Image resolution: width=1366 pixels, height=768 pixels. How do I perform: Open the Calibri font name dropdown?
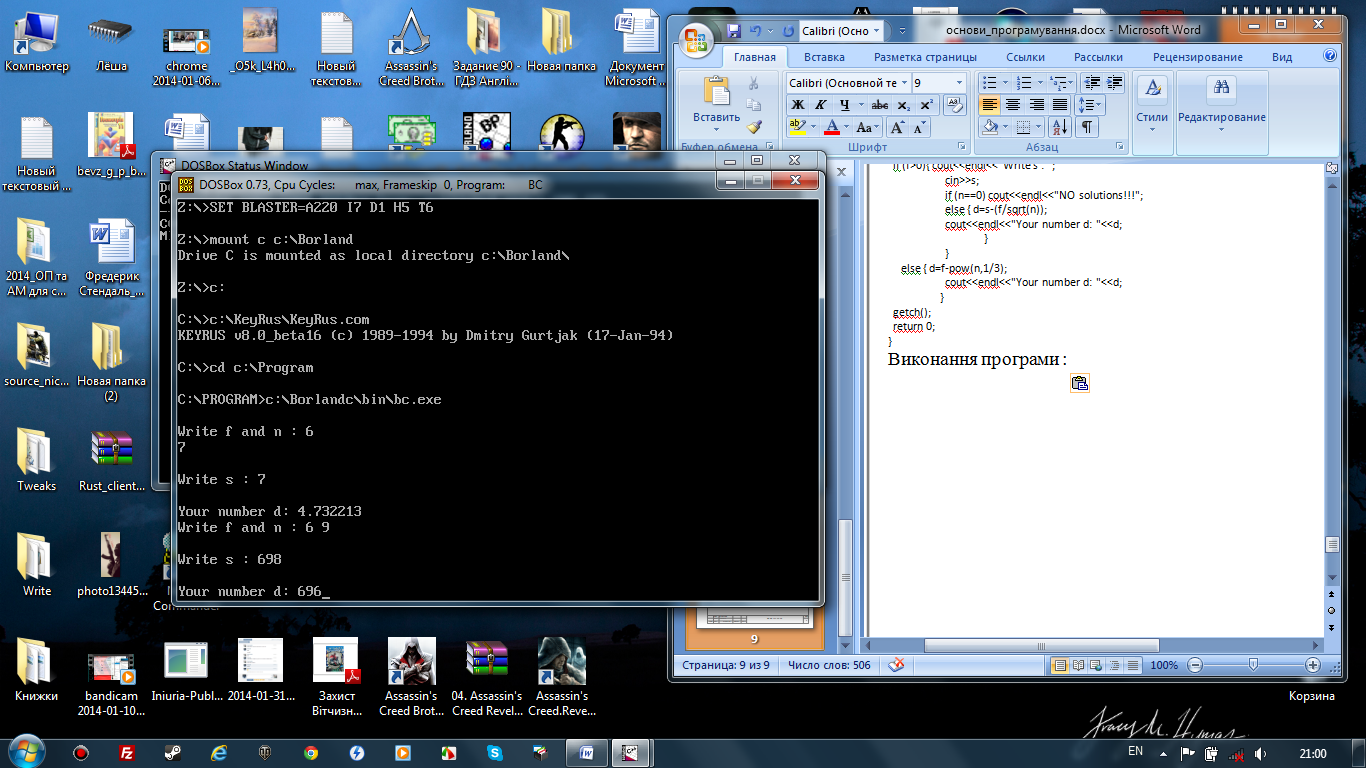(904, 83)
